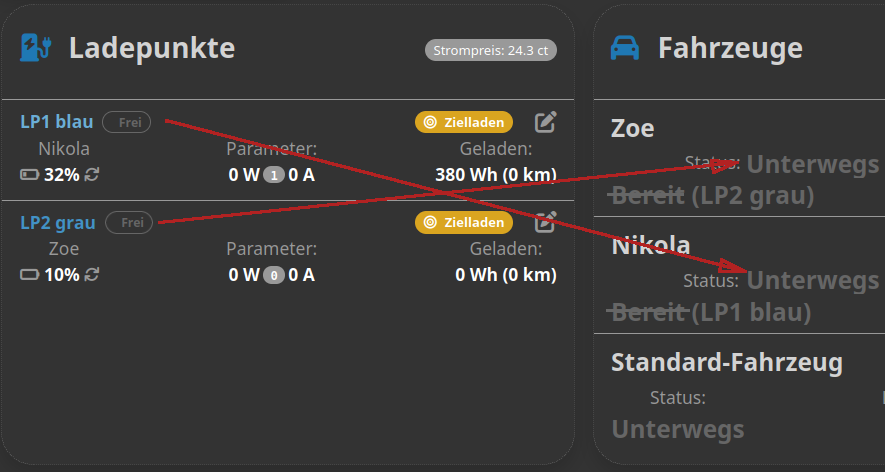This screenshot has width=885, height=472.
Task: Refresh Nikola's 32% state of charge
Action: [x=91, y=174]
